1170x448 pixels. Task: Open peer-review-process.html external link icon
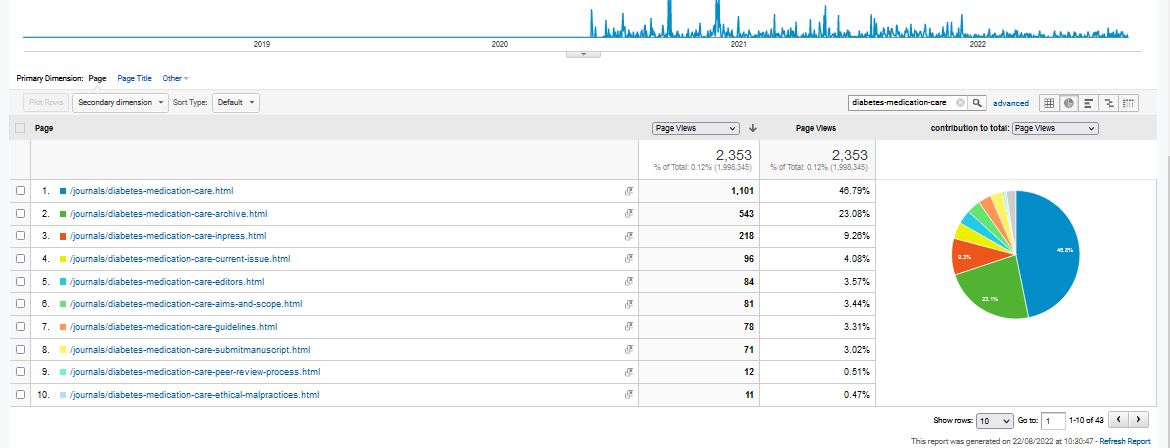[628, 372]
